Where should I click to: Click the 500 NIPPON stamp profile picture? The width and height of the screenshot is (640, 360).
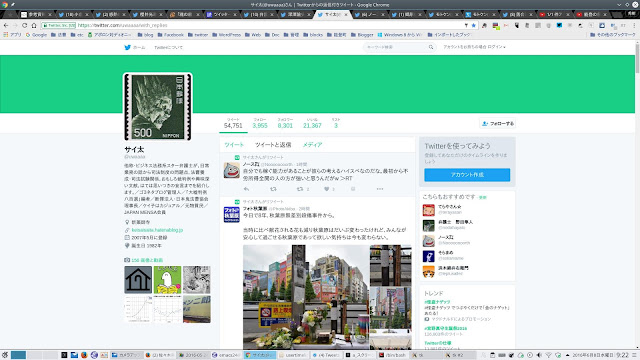point(158,107)
